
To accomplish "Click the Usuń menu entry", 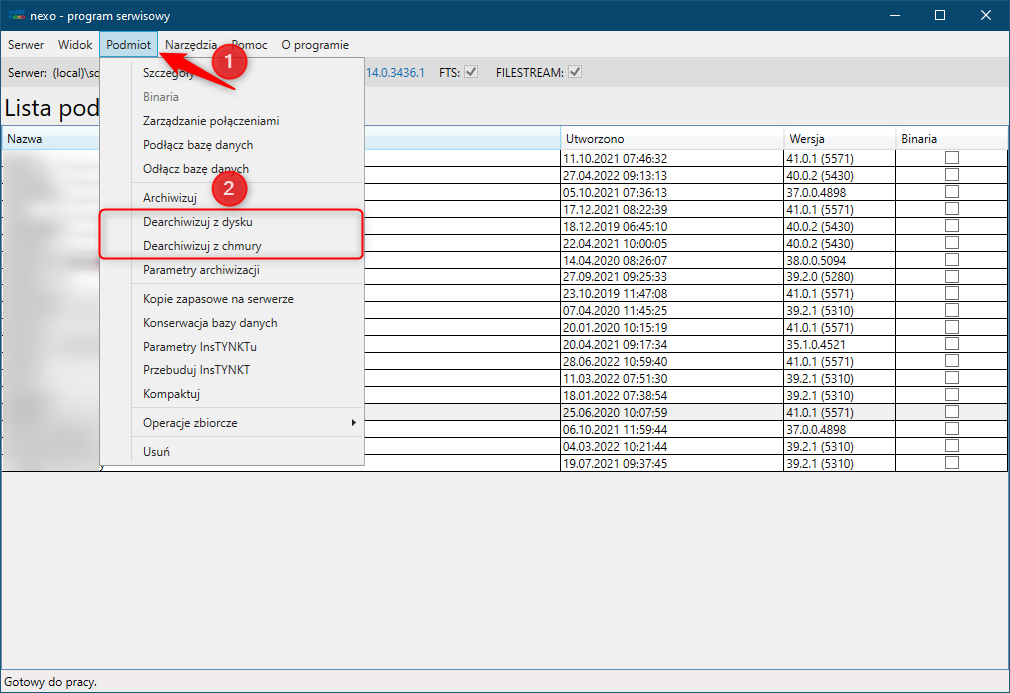I will [x=156, y=452].
